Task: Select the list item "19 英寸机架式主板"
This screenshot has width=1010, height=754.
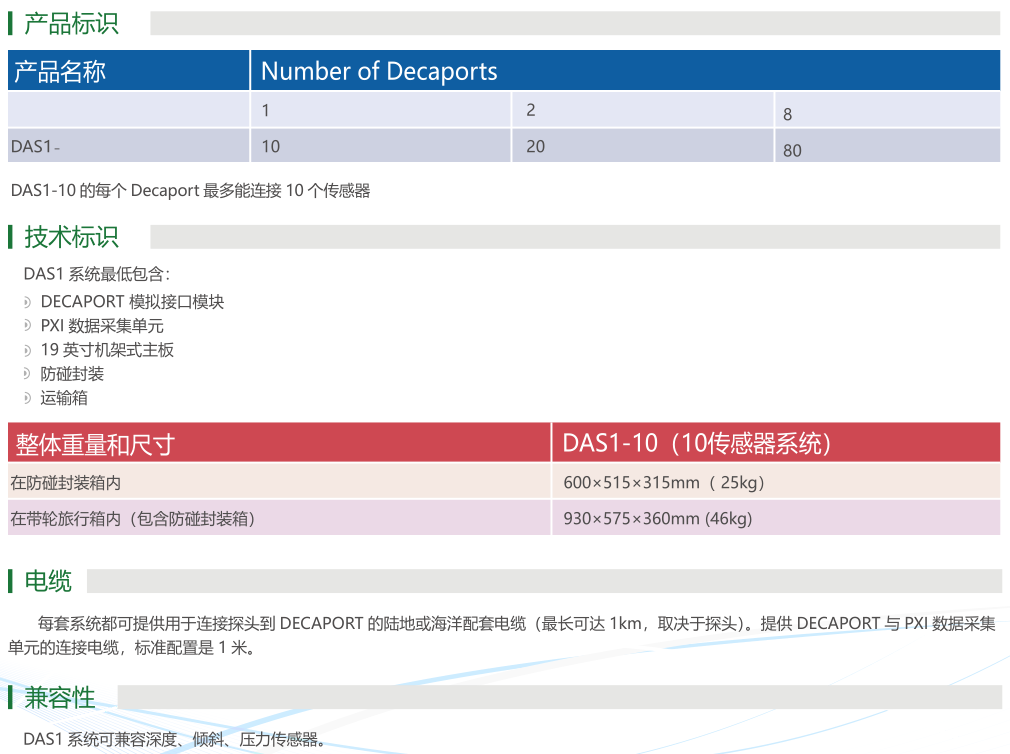Action: point(107,350)
